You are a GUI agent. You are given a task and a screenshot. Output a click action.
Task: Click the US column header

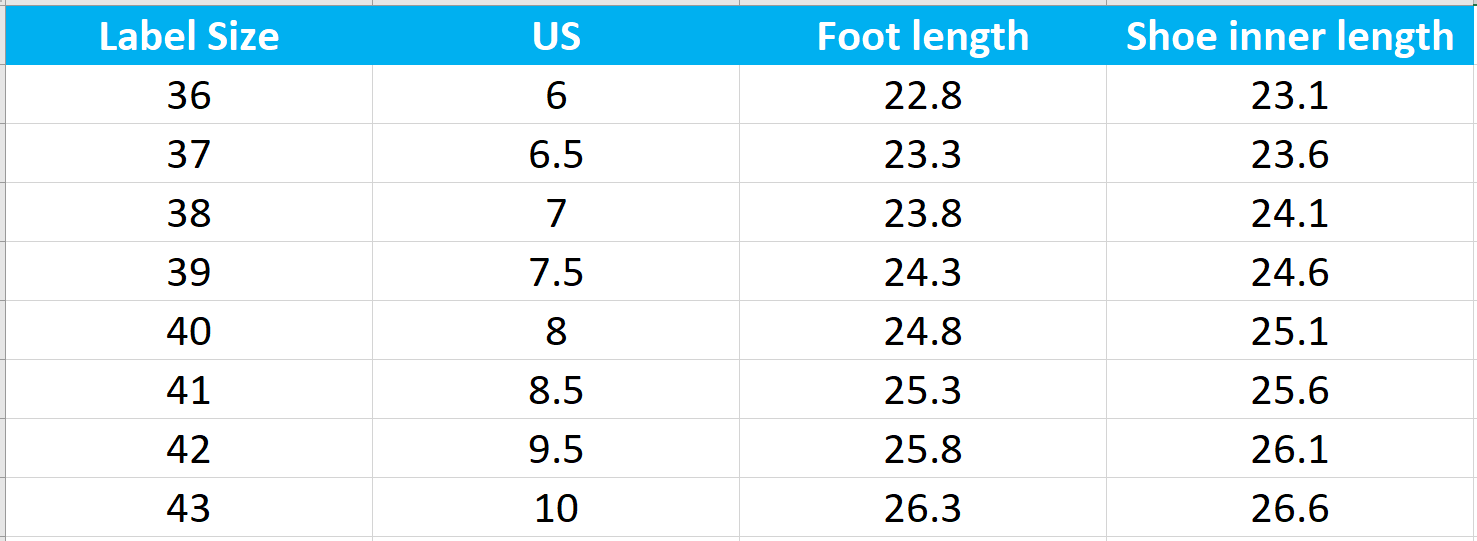(556, 37)
